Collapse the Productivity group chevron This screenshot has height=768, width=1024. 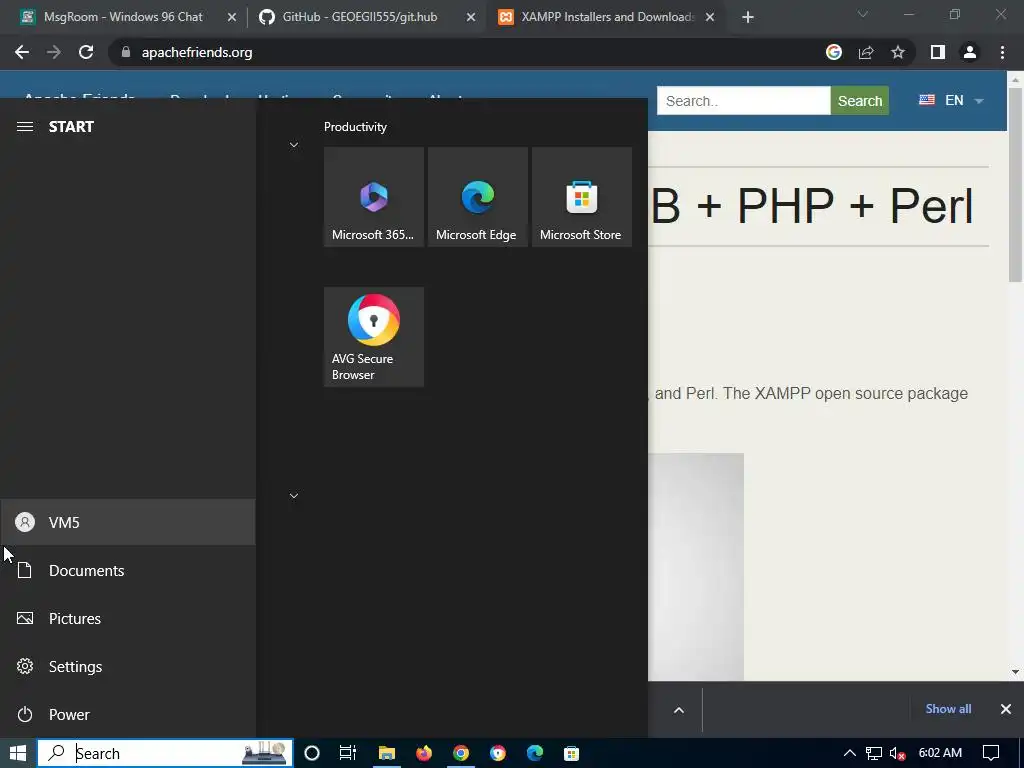(x=294, y=145)
